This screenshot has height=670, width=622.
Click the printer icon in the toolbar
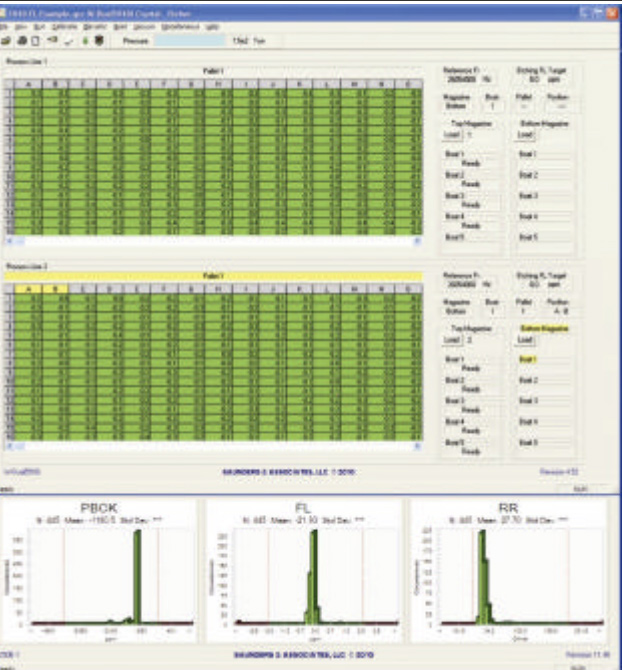coord(22,41)
